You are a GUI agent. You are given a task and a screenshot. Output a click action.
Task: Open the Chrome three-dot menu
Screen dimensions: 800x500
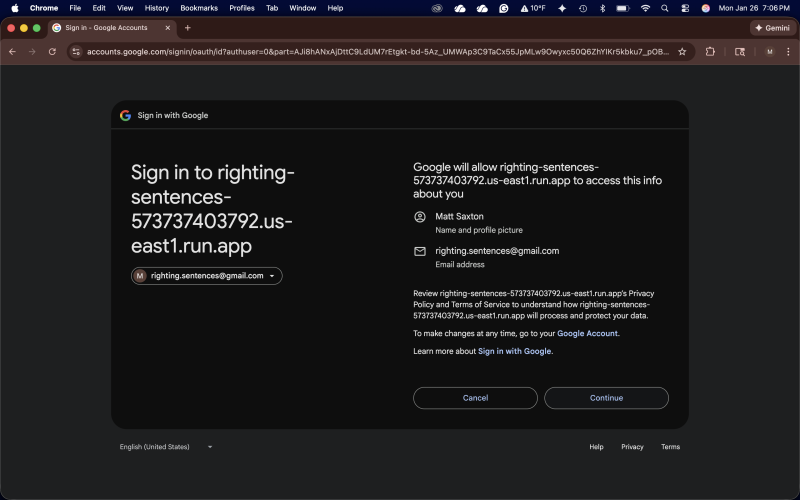[x=788, y=52]
